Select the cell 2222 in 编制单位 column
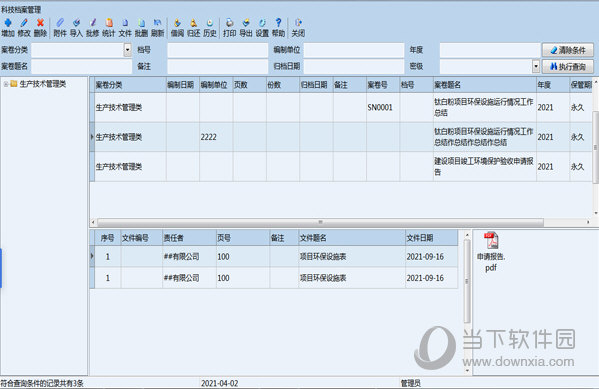This screenshot has height=389, width=599. point(216,137)
